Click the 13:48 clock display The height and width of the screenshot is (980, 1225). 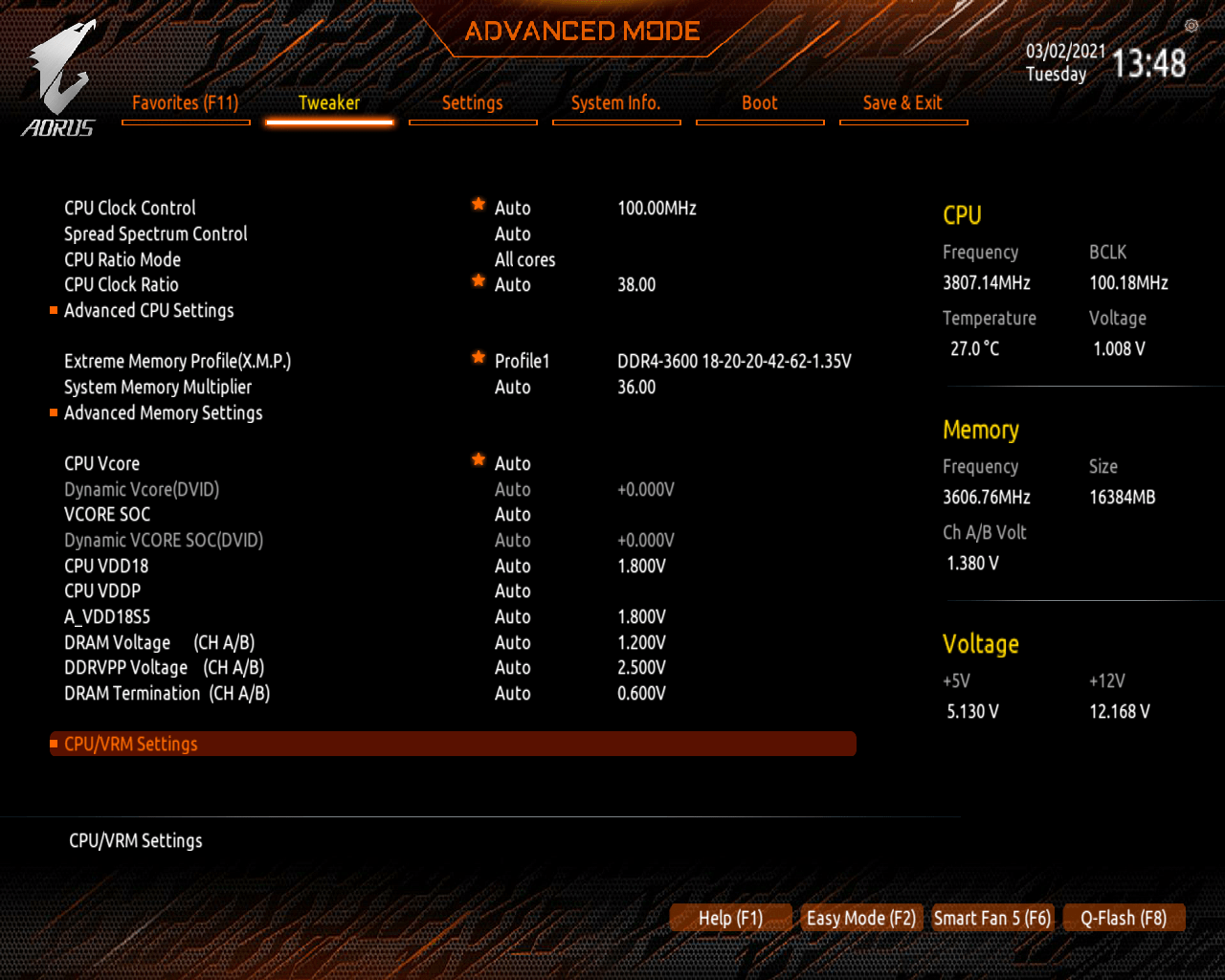[1149, 63]
